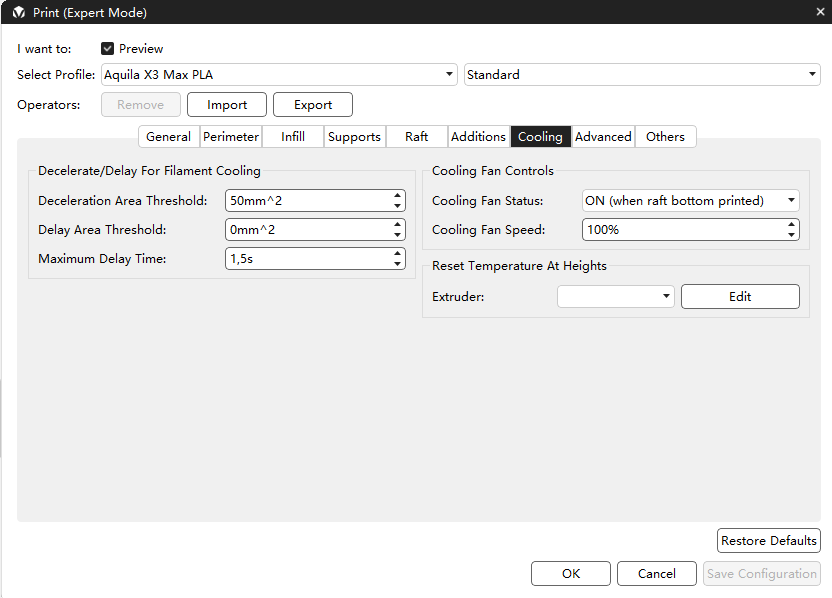Click the Export button
Screen dimensions: 832x598
click(313, 105)
